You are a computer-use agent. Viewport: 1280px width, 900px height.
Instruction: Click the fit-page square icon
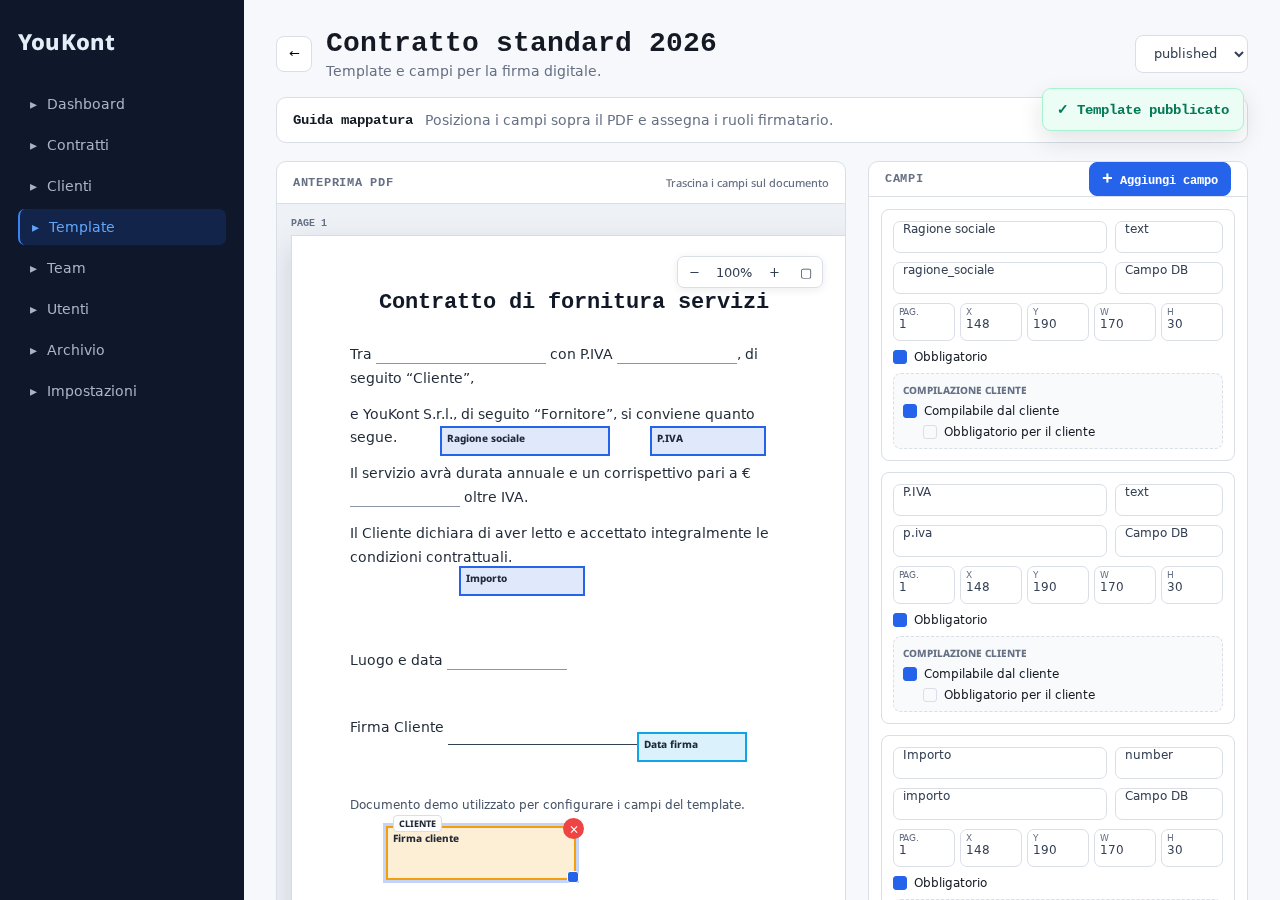tap(806, 272)
